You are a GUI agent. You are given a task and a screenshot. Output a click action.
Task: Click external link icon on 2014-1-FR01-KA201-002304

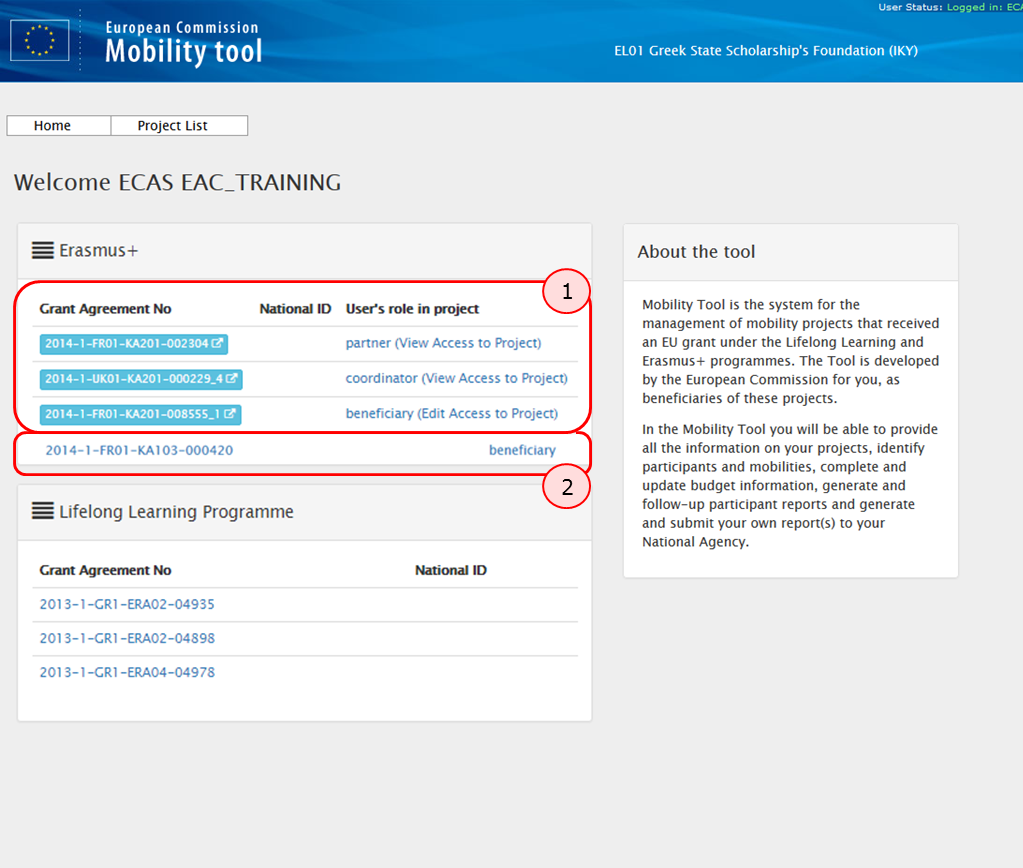coord(217,343)
